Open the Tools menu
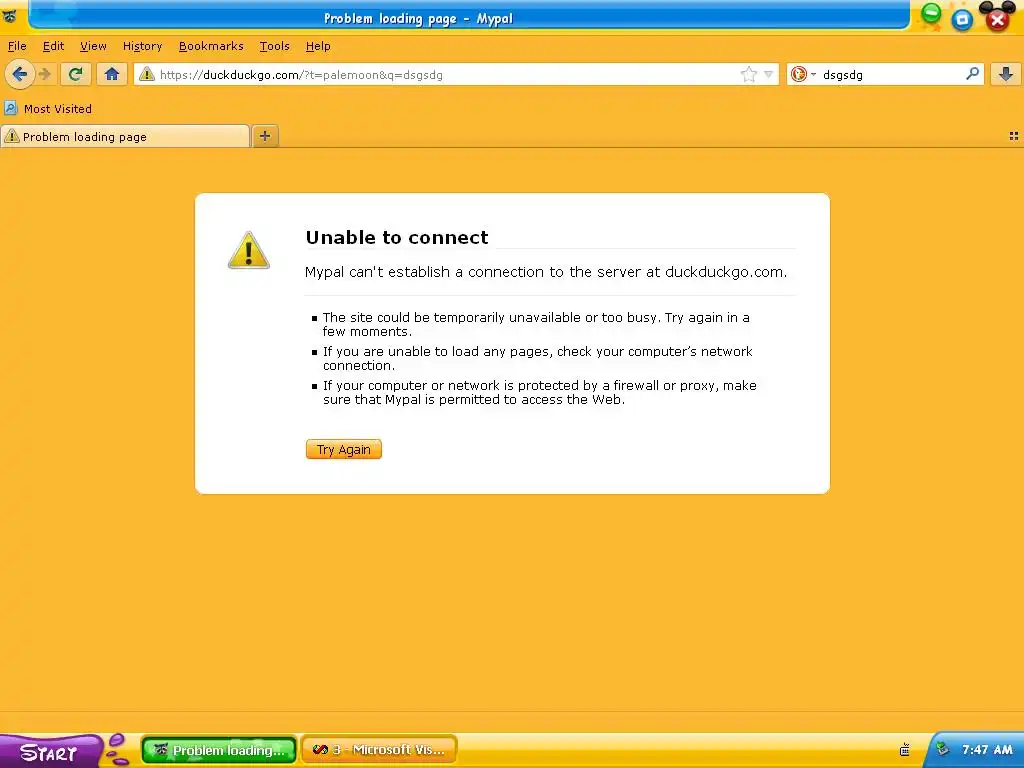Viewport: 1024px width, 768px height. 274,46
